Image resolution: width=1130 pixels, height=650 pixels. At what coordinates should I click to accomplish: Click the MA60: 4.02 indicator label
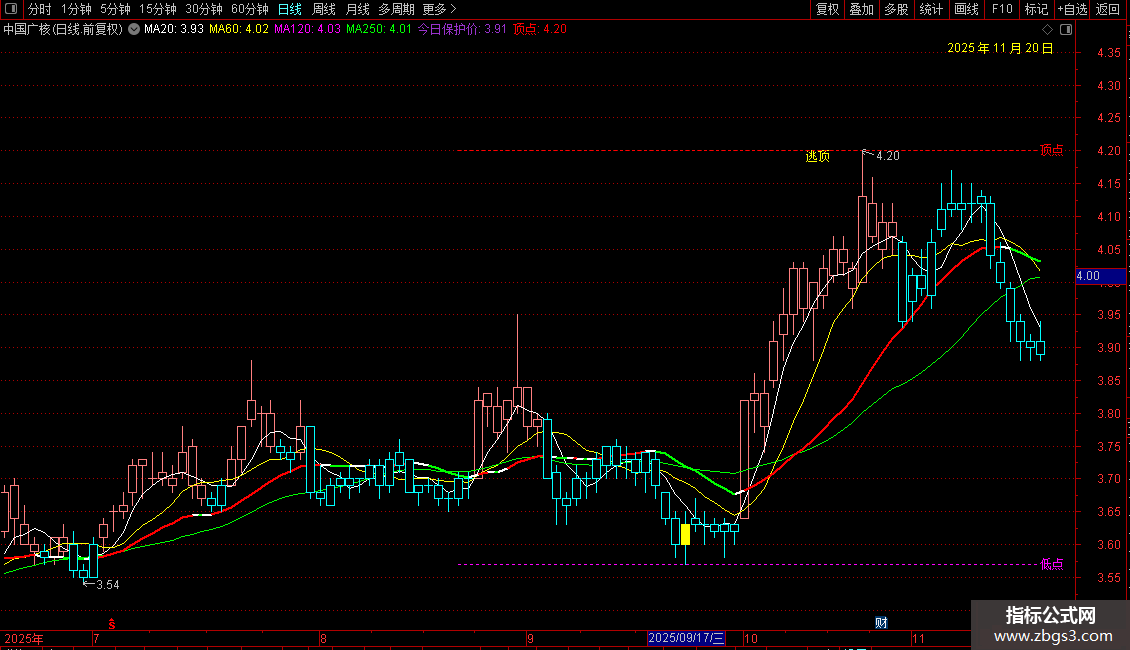click(x=239, y=30)
